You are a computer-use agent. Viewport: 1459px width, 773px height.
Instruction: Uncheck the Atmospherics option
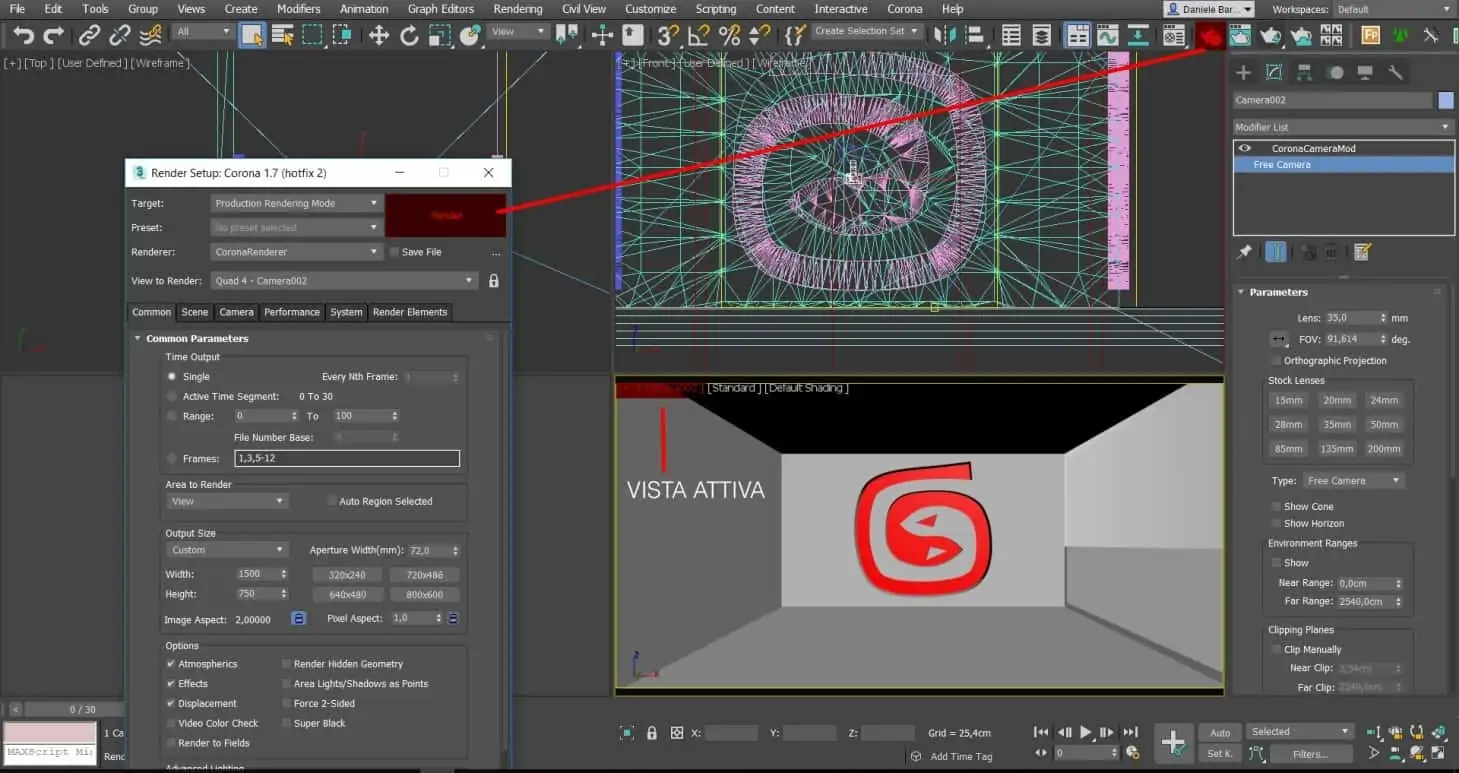click(171, 664)
